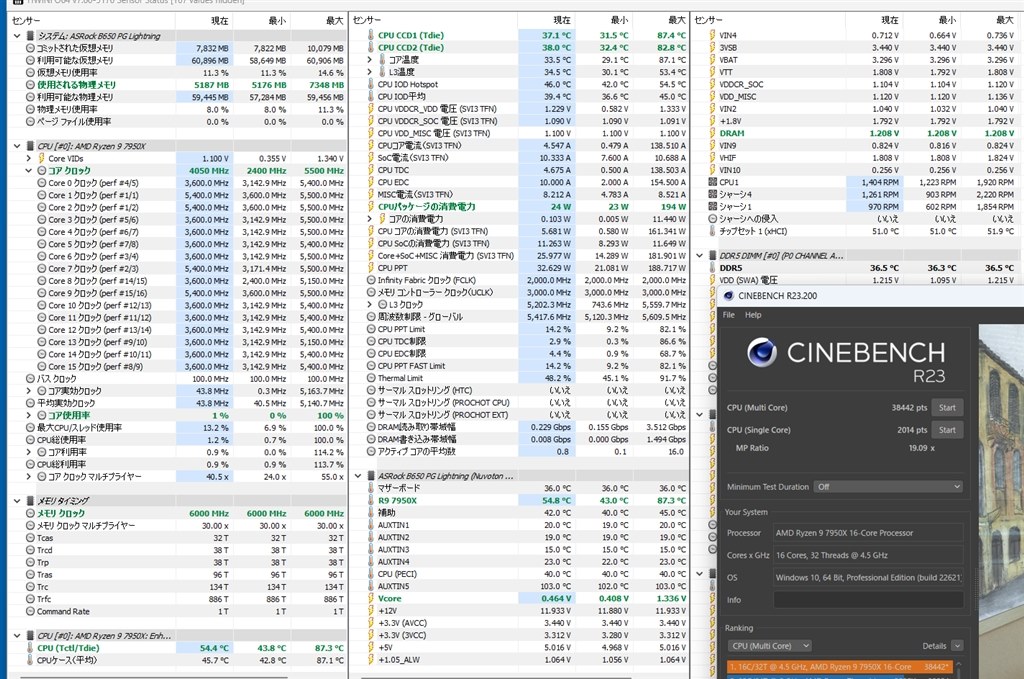
Task: Expand the コア クロック マルチプライヤー row
Action: pyautogui.click(x=29, y=477)
